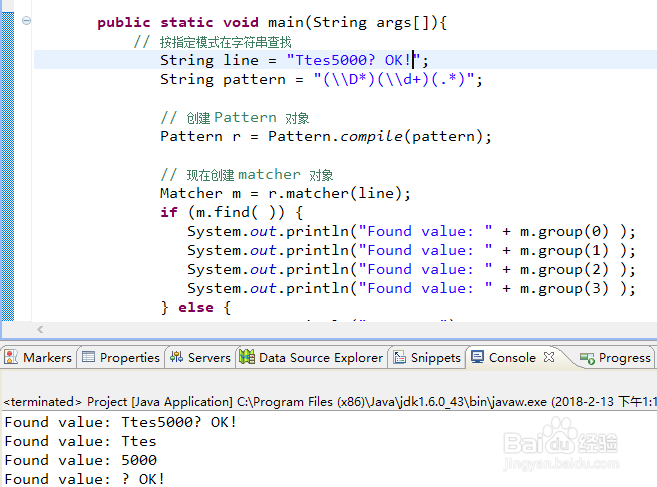The width and height of the screenshot is (657, 487).
Task: Click the comment '现在创建 matcher 对象'
Action: [x=247, y=175]
